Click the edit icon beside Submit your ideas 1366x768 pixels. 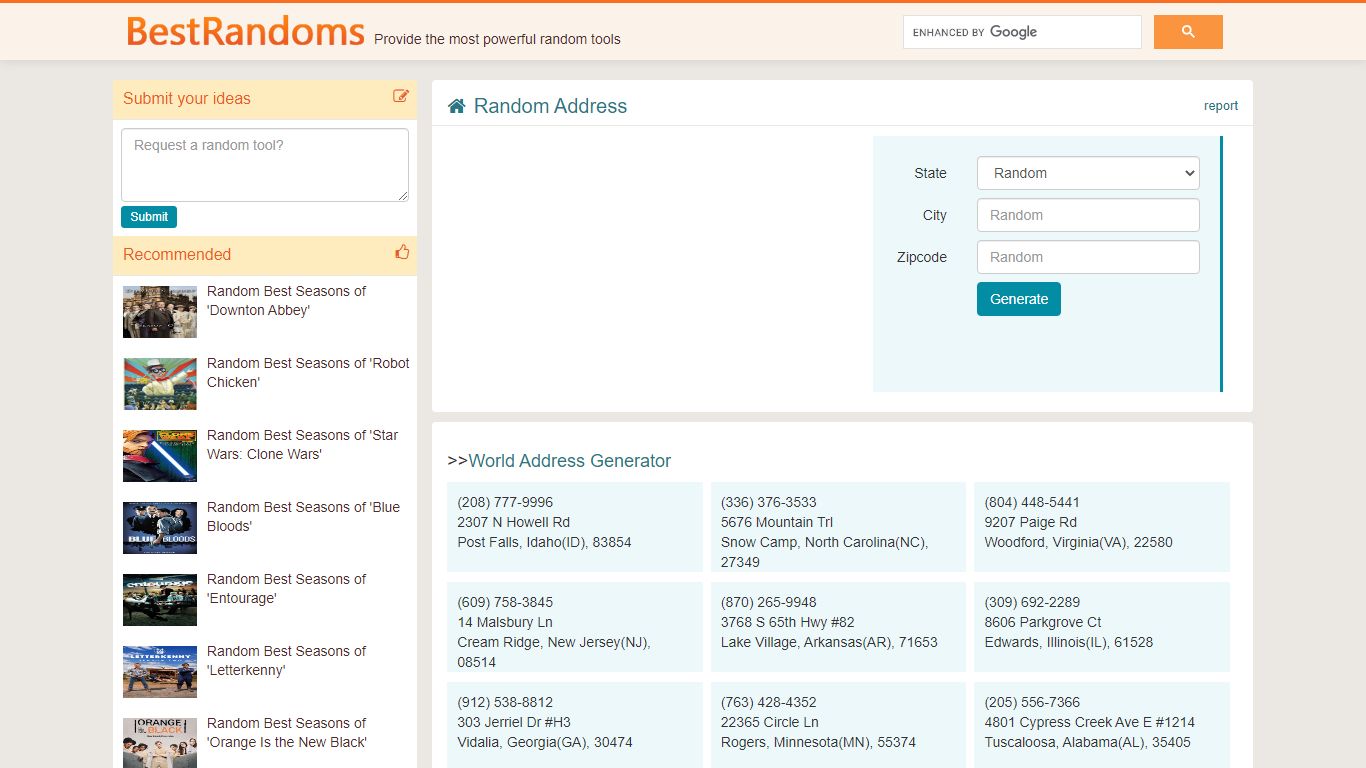pos(401,96)
